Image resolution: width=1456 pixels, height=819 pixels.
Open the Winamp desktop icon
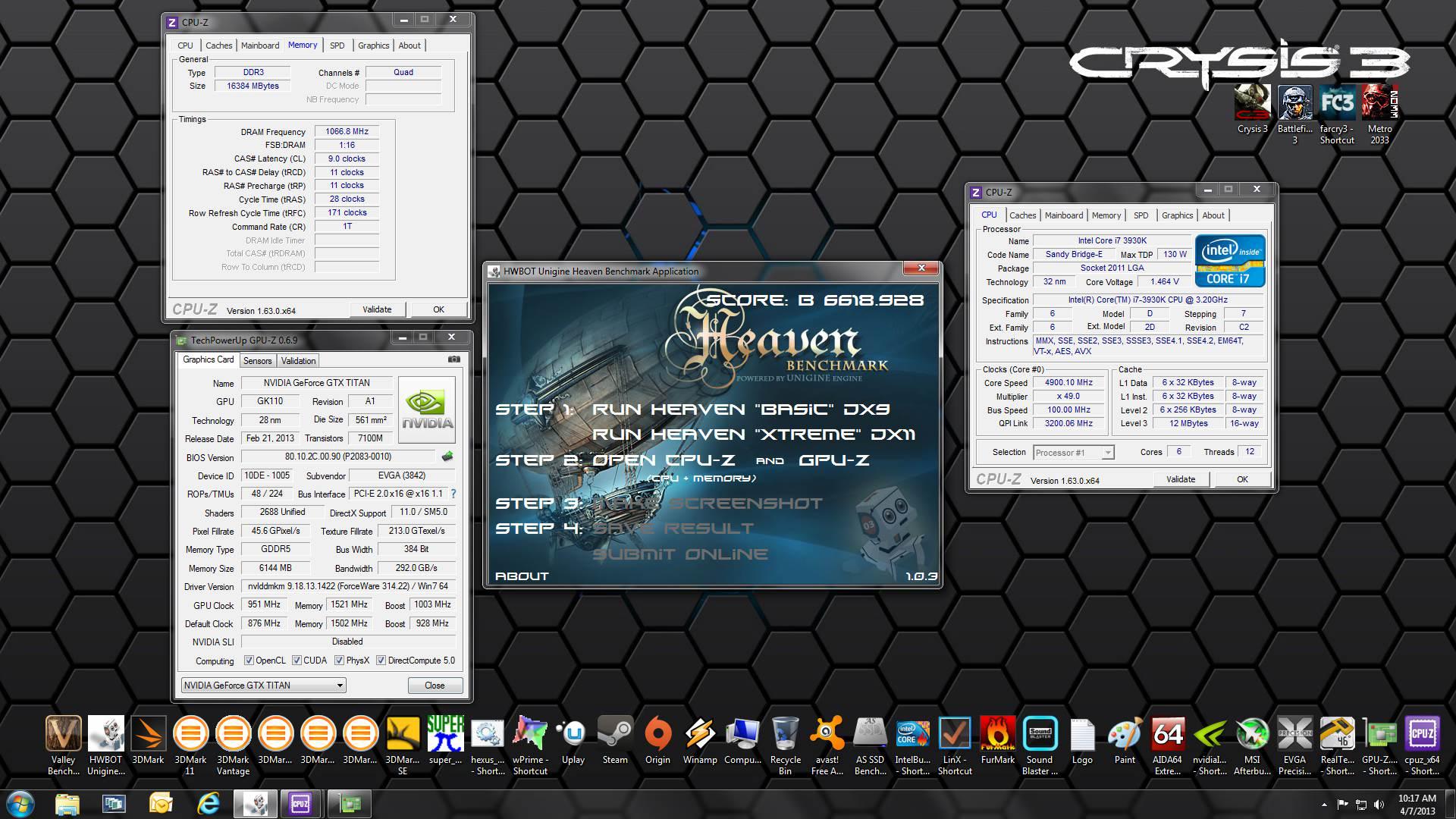click(x=700, y=740)
